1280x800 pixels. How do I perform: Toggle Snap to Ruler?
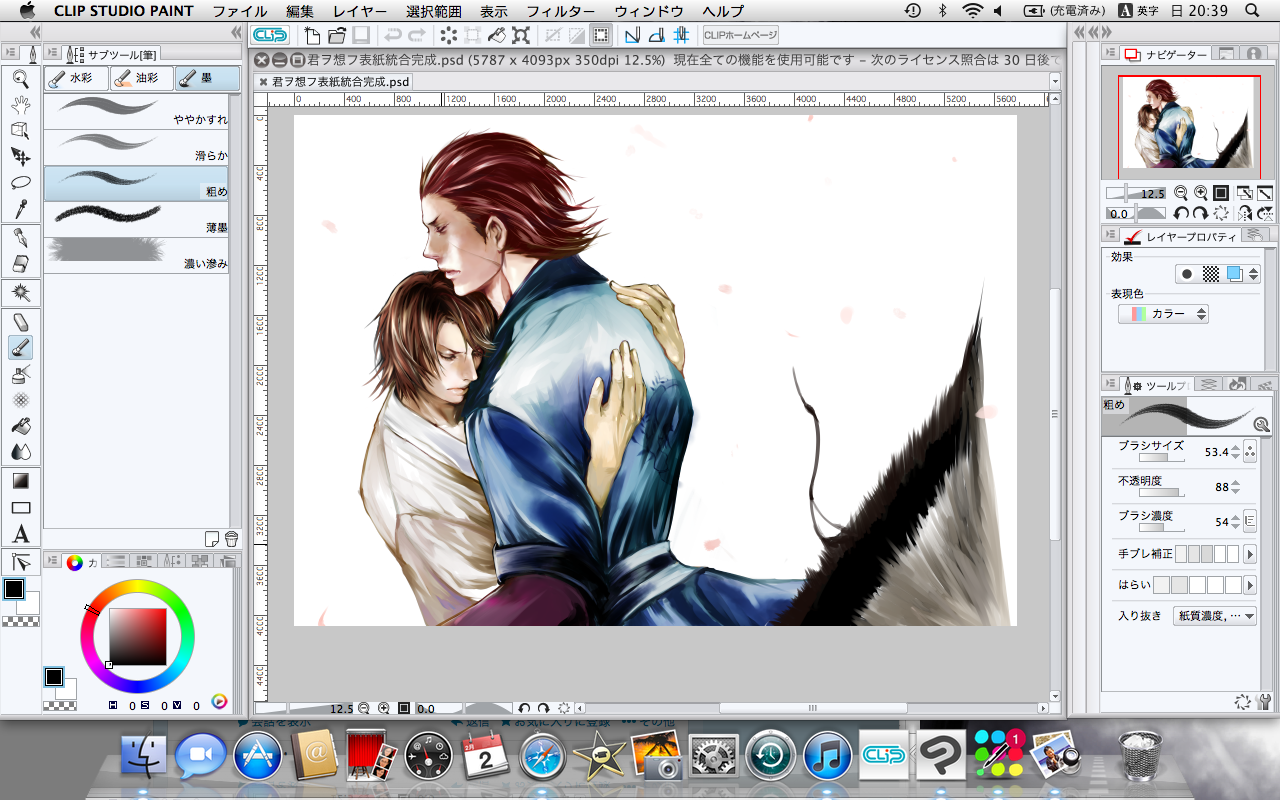(x=632, y=36)
